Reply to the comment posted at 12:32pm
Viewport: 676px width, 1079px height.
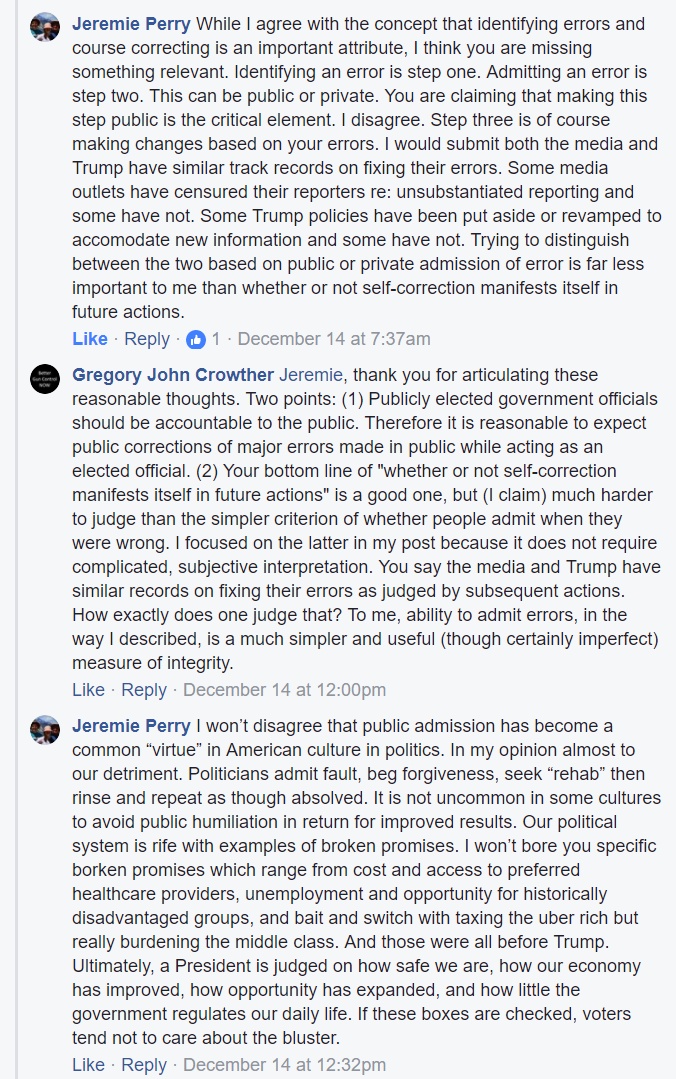tap(144, 1065)
